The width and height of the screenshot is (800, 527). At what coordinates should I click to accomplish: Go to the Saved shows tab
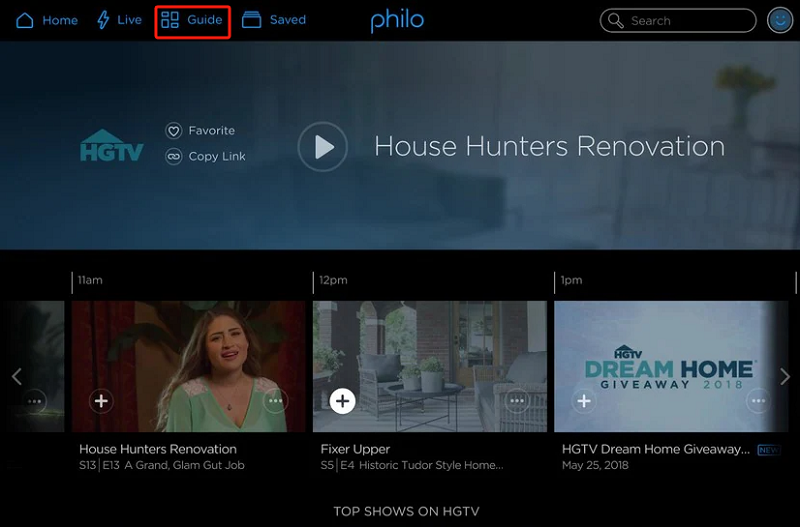click(274, 20)
